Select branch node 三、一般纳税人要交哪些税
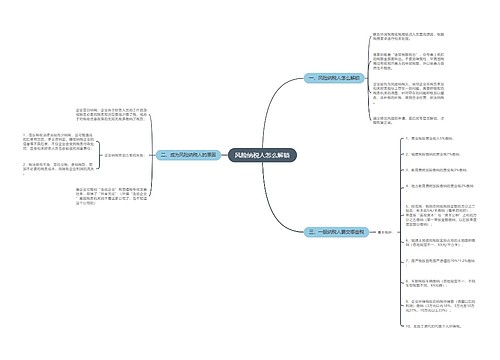500x360 pixels. [336, 232]
